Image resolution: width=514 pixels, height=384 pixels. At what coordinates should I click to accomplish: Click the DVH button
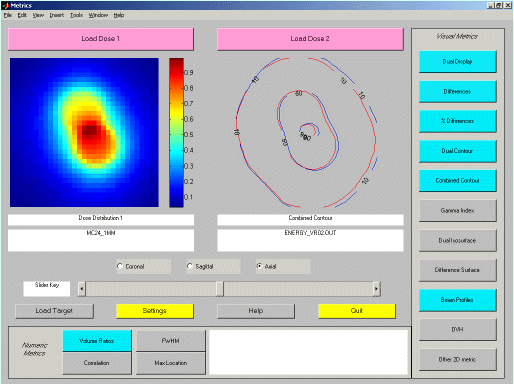point(457,329)
